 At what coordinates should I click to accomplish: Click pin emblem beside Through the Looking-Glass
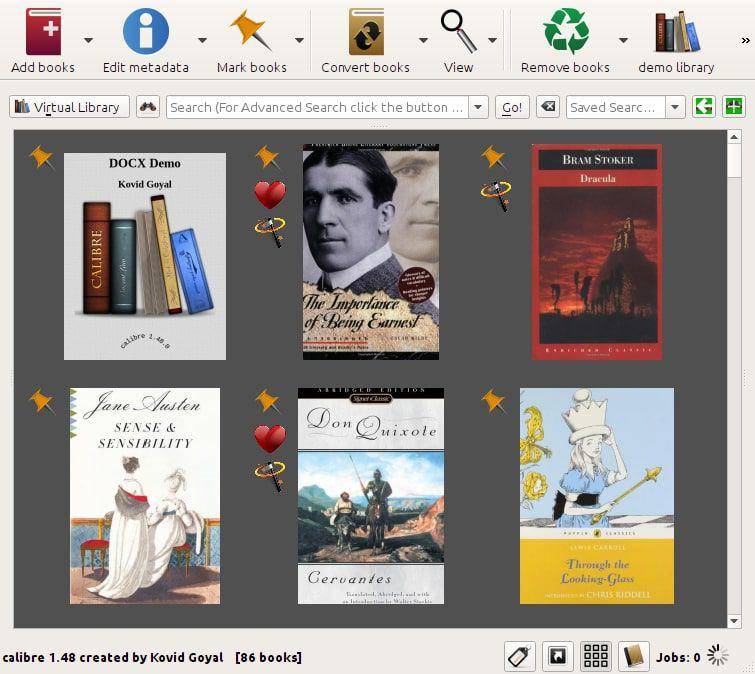click(494, 402)
